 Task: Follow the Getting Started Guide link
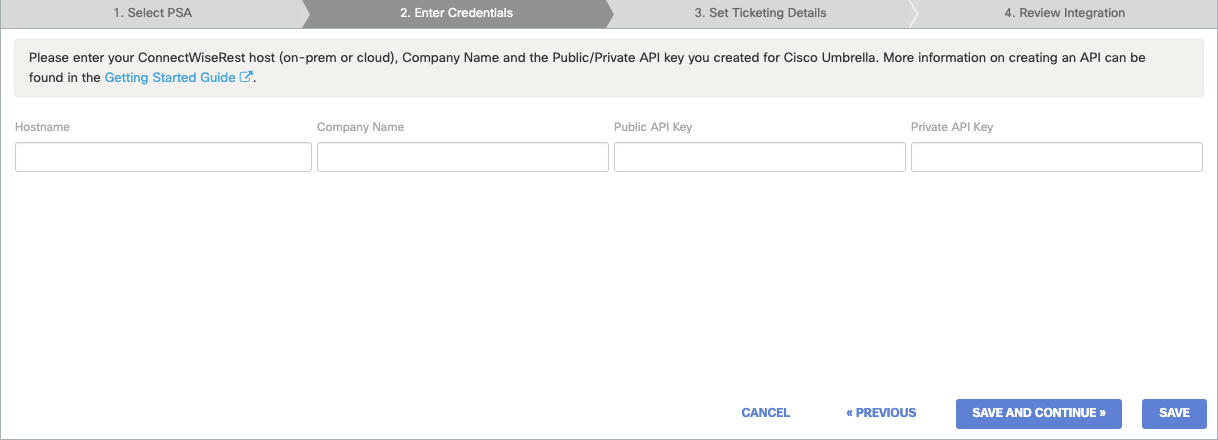(x=170, y=77)
